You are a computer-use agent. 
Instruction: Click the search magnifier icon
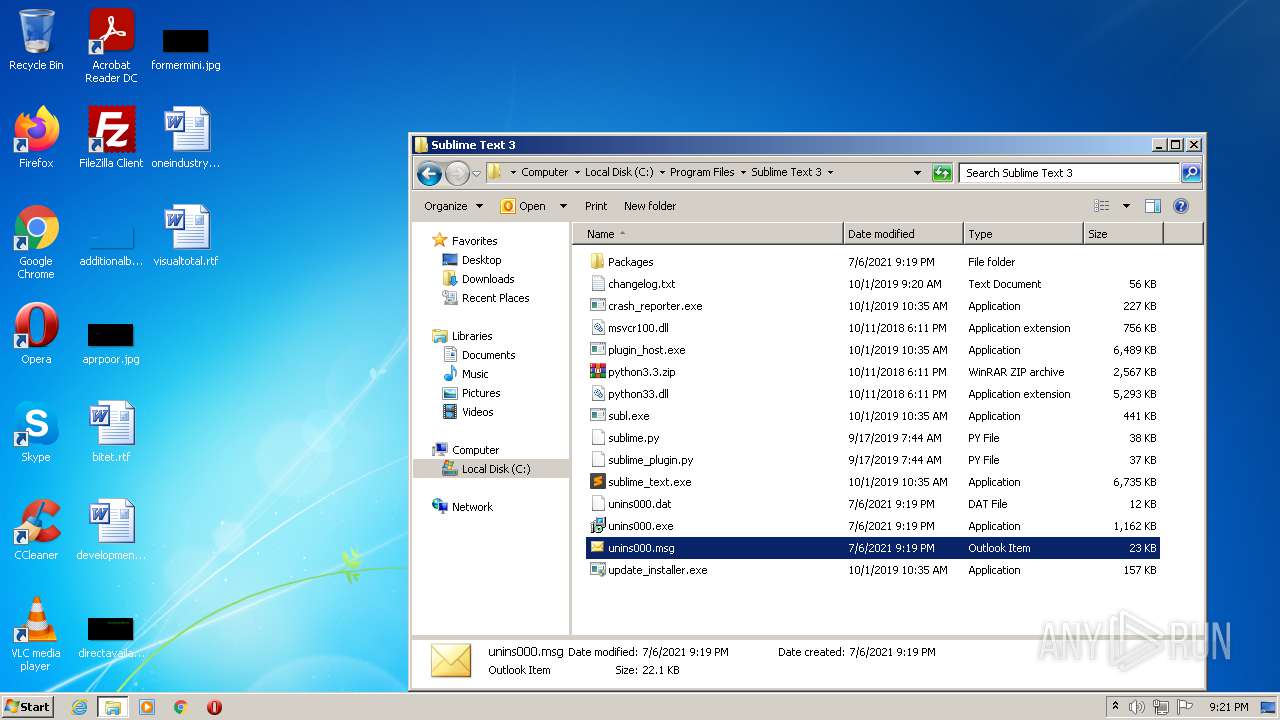click(x=1190, y=173)
